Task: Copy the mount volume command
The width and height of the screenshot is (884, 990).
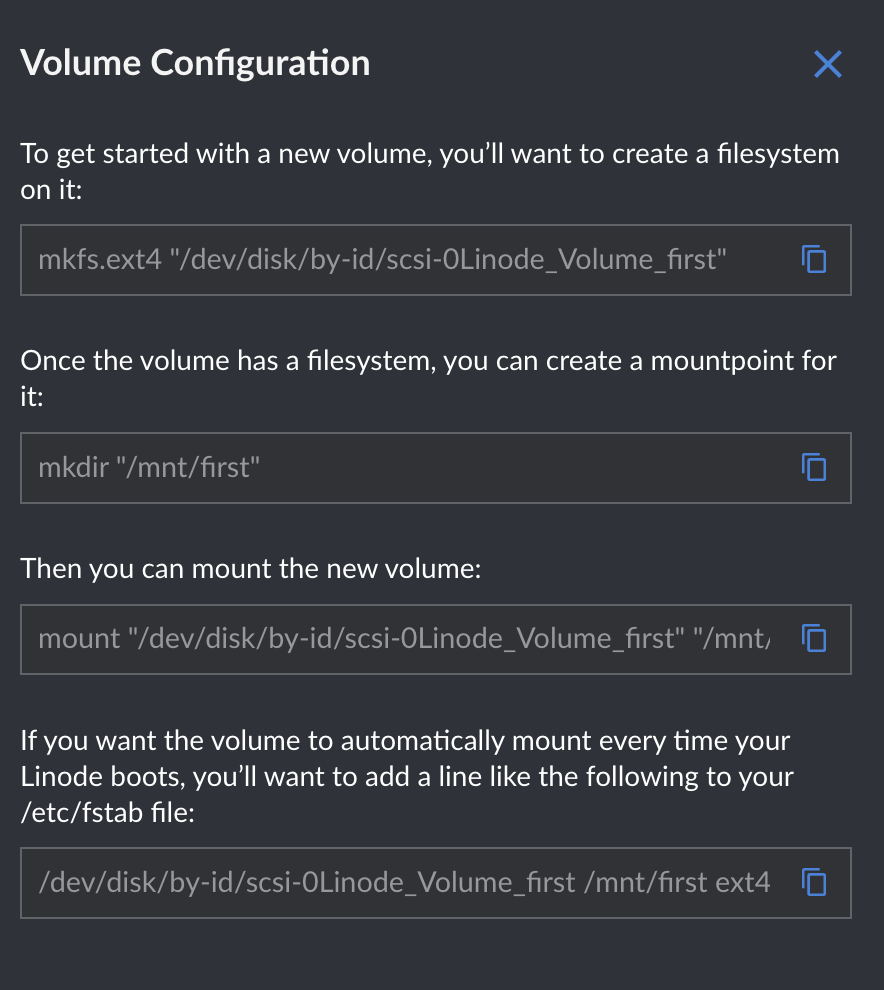Action: (x=814, y=638)
